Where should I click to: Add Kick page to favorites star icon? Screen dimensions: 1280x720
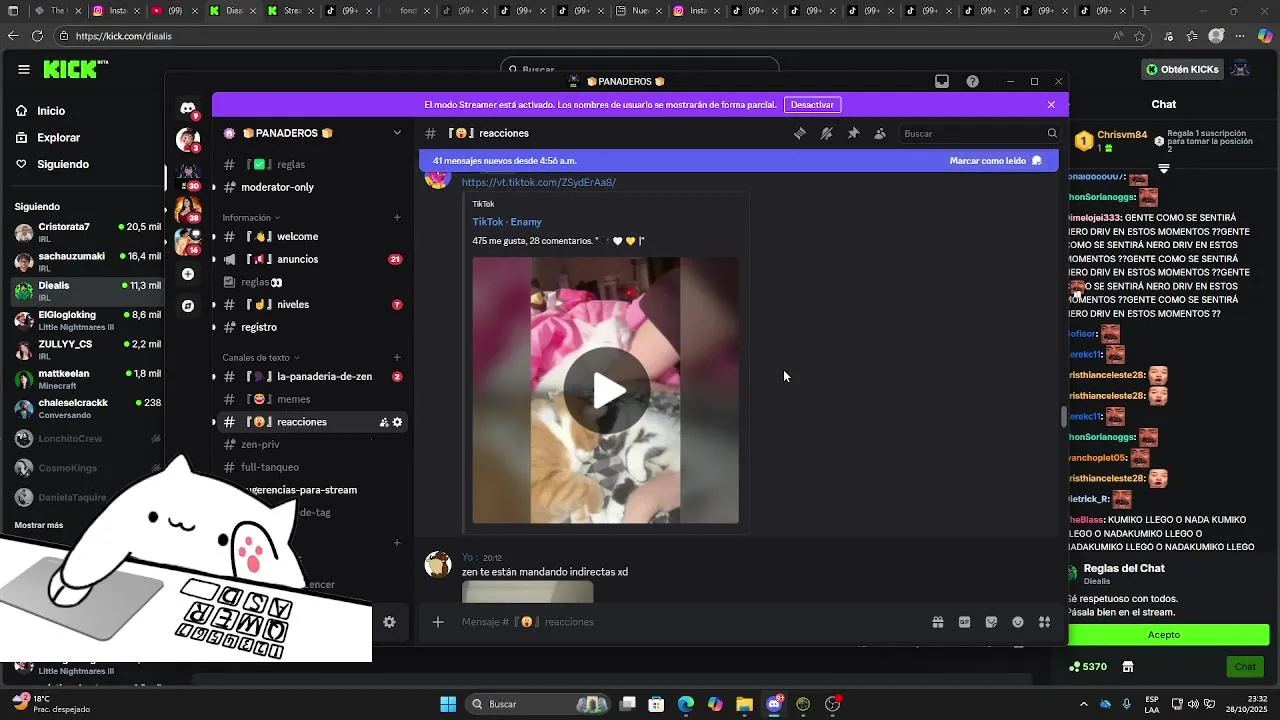1139,36
